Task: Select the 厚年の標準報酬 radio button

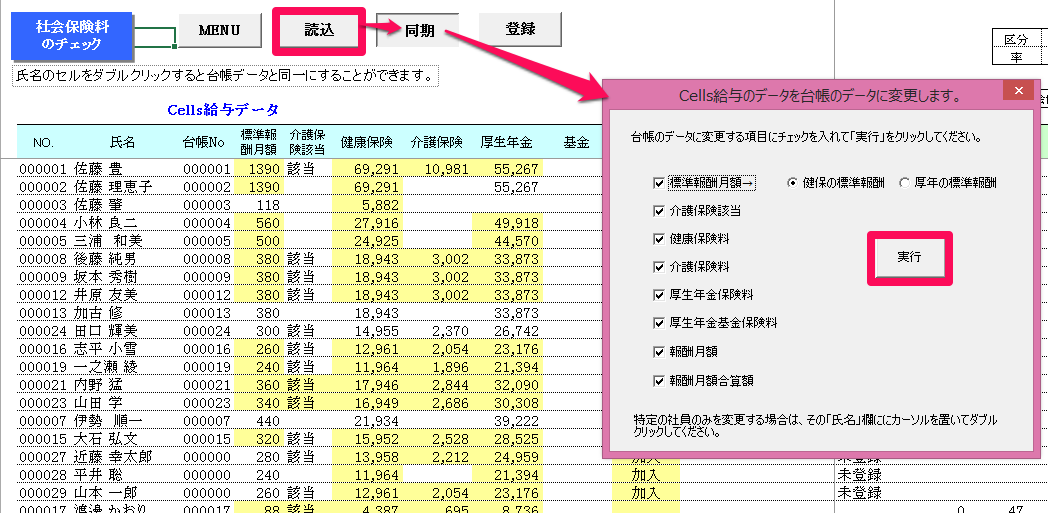Action: tap(904, 183)
